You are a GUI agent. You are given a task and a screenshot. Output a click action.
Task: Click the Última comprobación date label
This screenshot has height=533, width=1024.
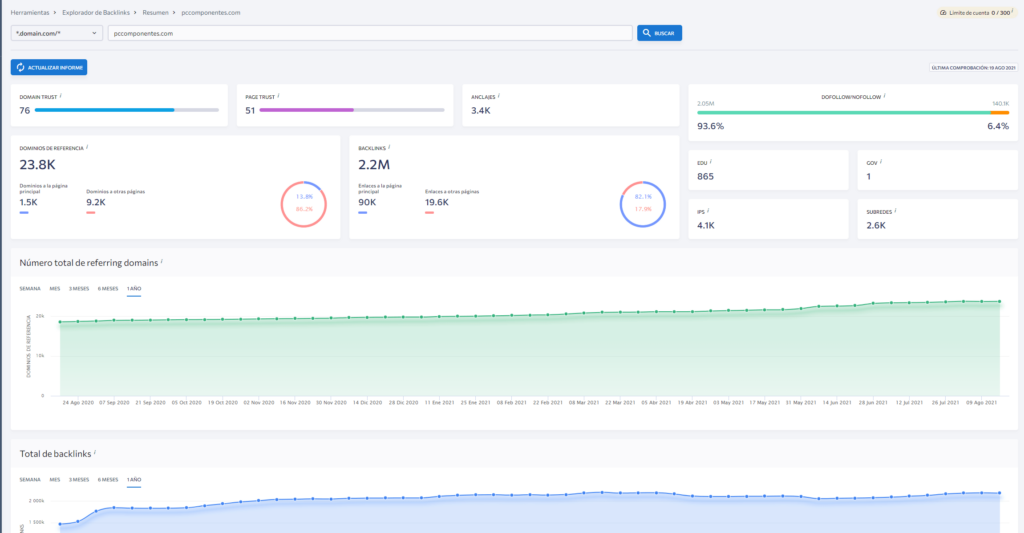[x=974, y=68]
